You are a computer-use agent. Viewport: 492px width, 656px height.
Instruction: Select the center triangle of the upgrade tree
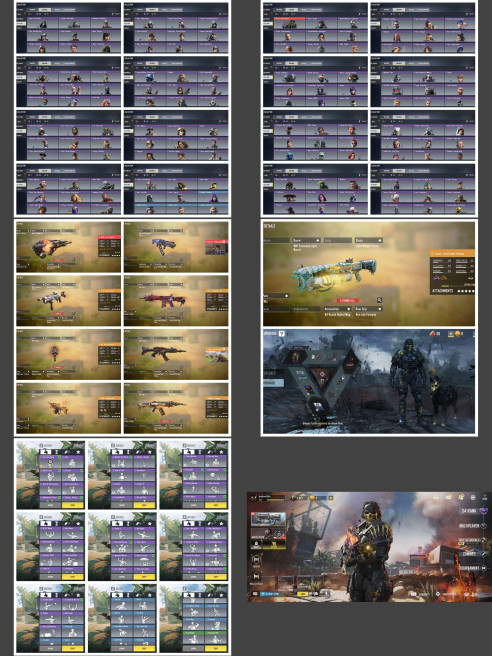[321, 375]
